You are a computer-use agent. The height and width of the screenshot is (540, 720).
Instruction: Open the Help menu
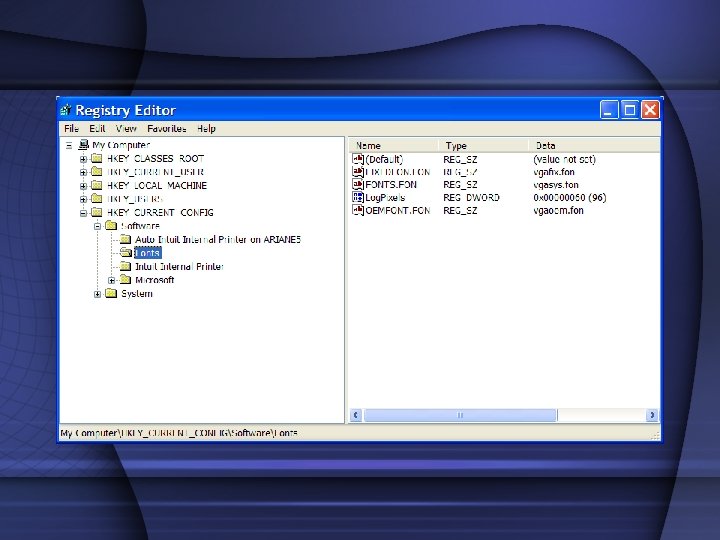pyautogui.click(x=206, y=129)
